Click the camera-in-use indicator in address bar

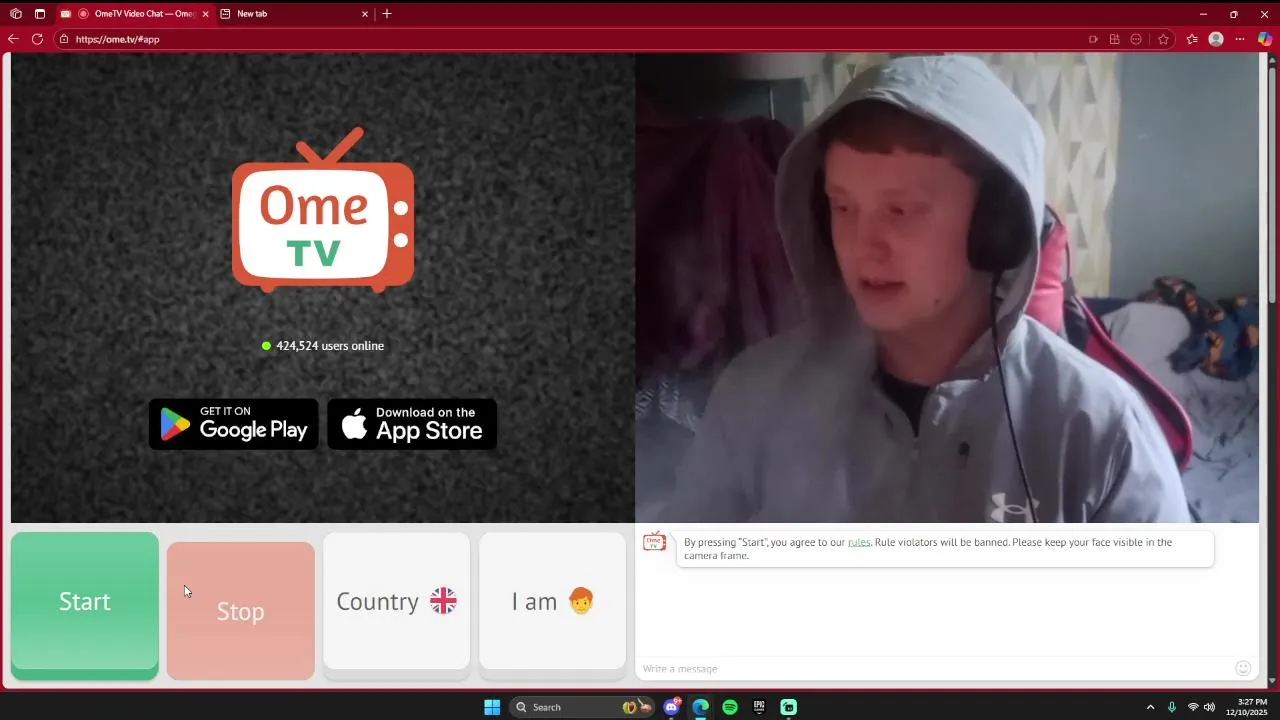coord(1093,39)
